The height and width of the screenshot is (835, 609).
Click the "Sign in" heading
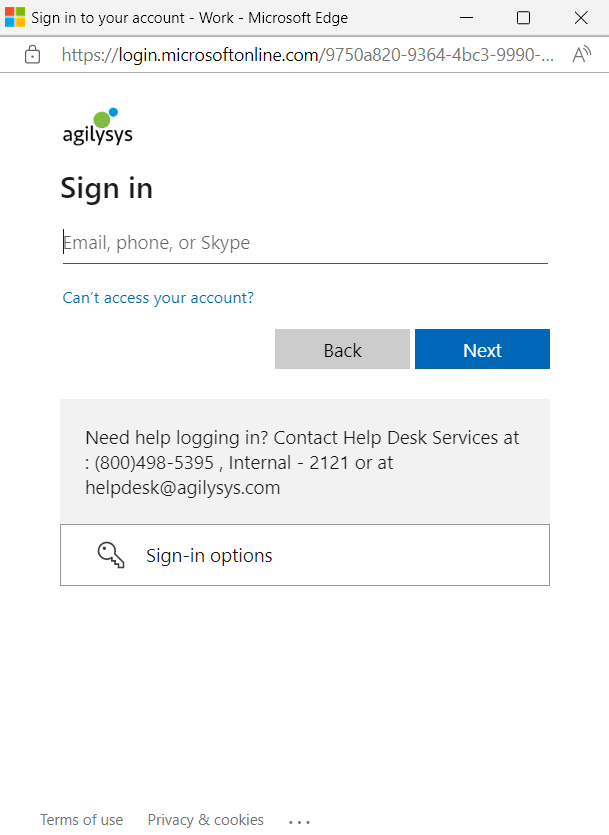(x=107, y=188)
